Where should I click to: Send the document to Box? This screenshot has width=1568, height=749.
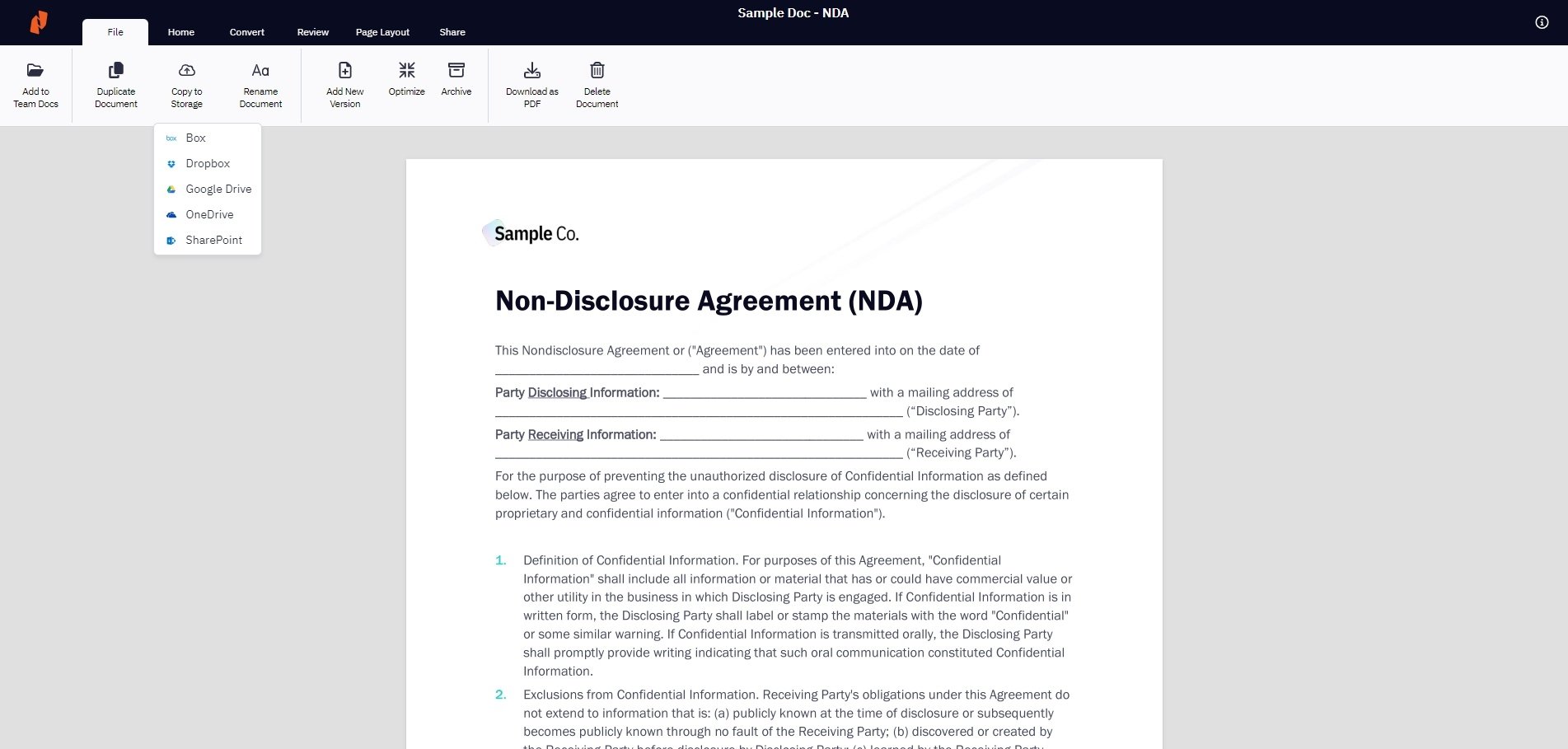click(195, 138)
